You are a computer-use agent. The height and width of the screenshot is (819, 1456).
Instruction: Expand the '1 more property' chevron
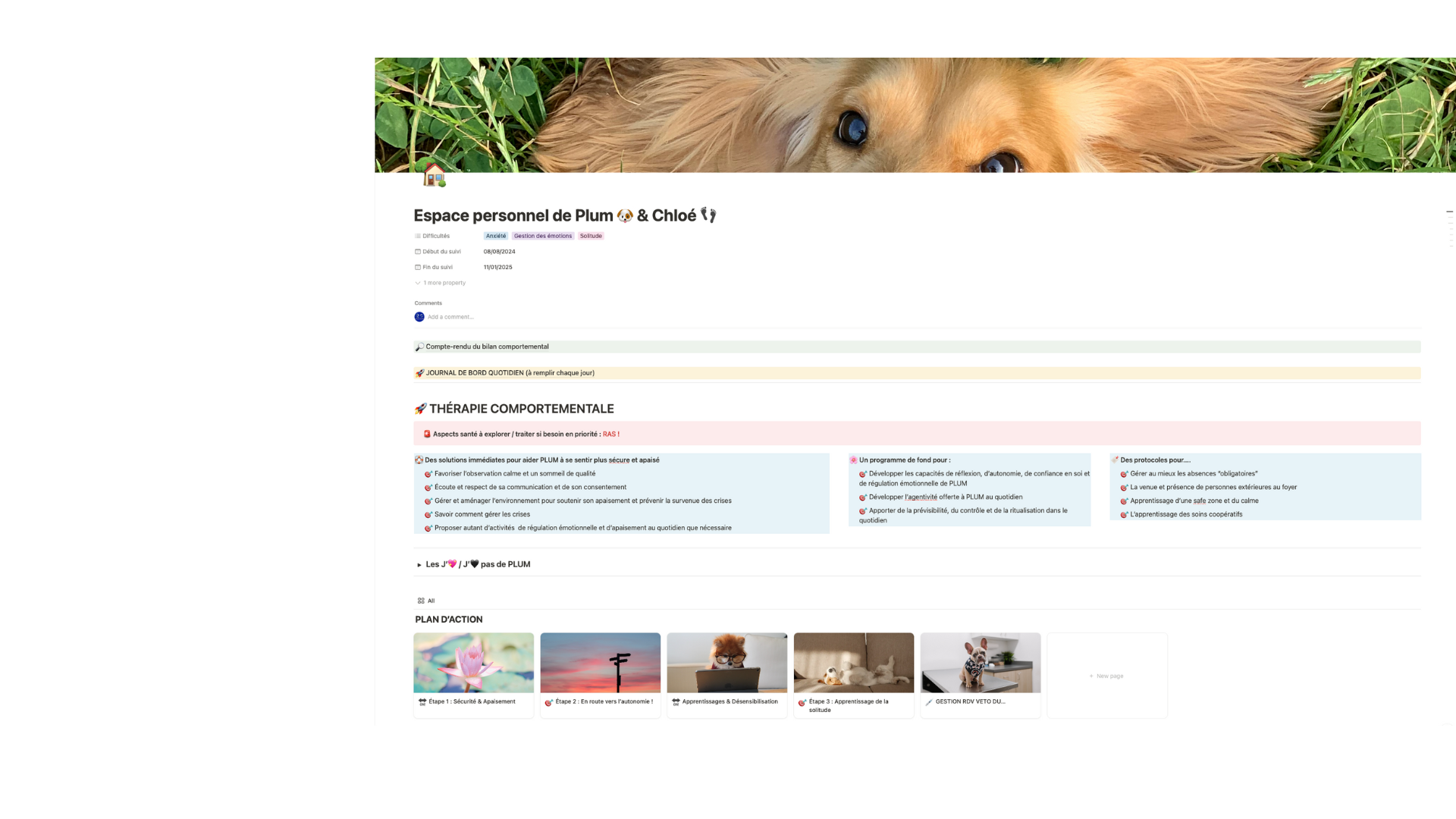pos(418,283)
